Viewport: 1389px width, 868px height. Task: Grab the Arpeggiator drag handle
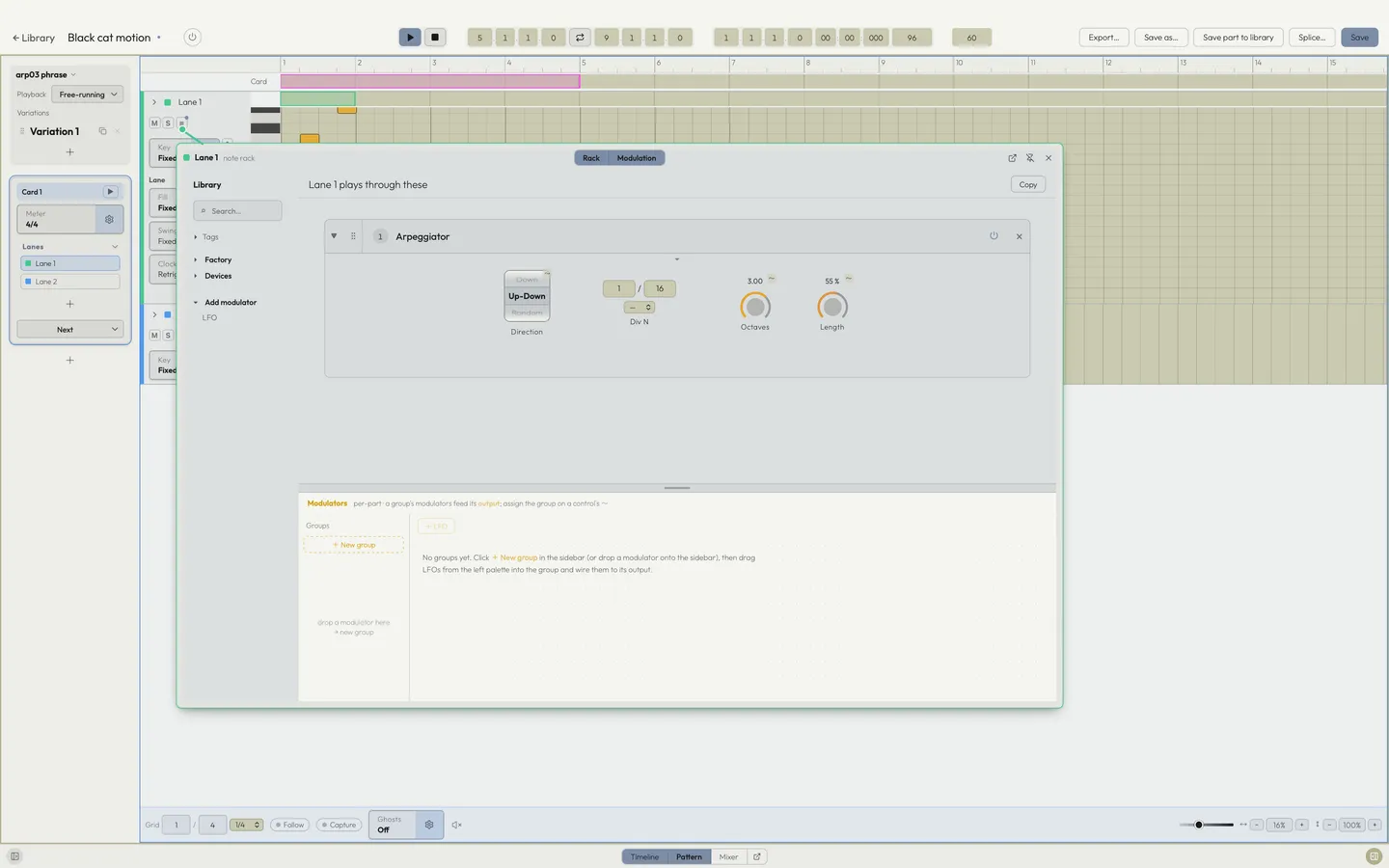tap(353, 236)
